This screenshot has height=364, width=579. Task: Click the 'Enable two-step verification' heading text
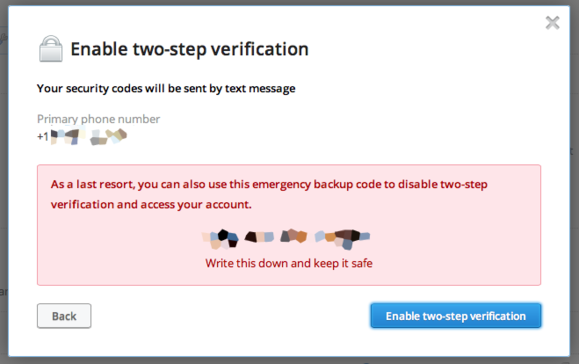[189, 49]
